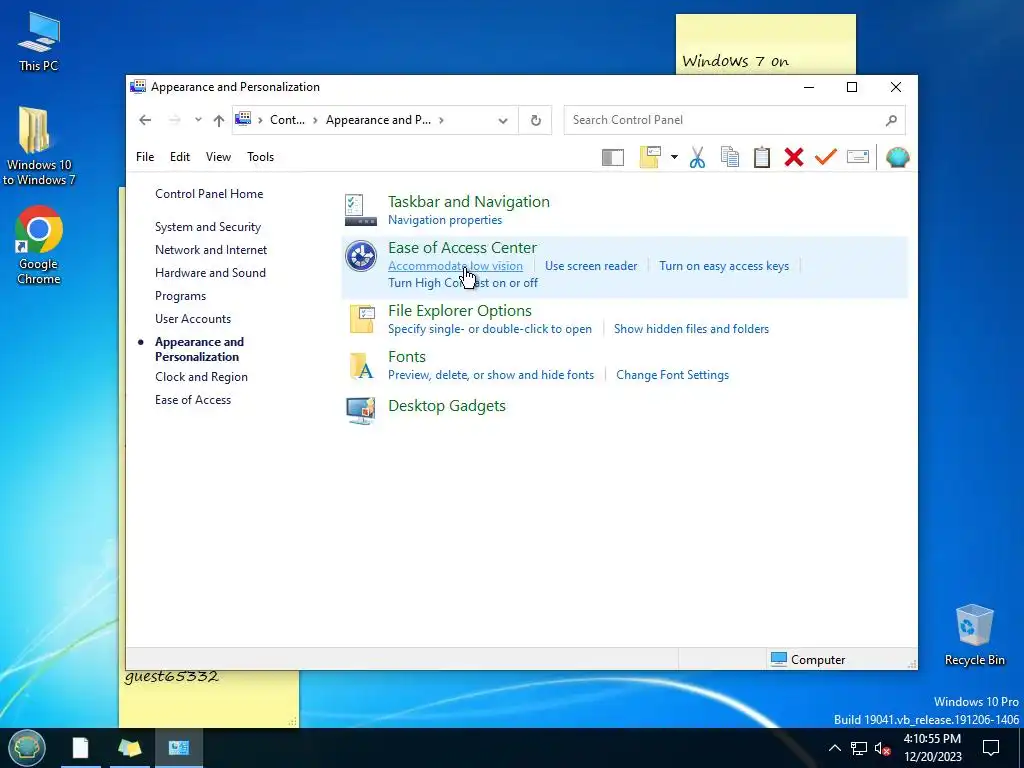This screenshot has width=1024, height=768.
Task: Show hidden system tray icons
Action: point(835,748)
